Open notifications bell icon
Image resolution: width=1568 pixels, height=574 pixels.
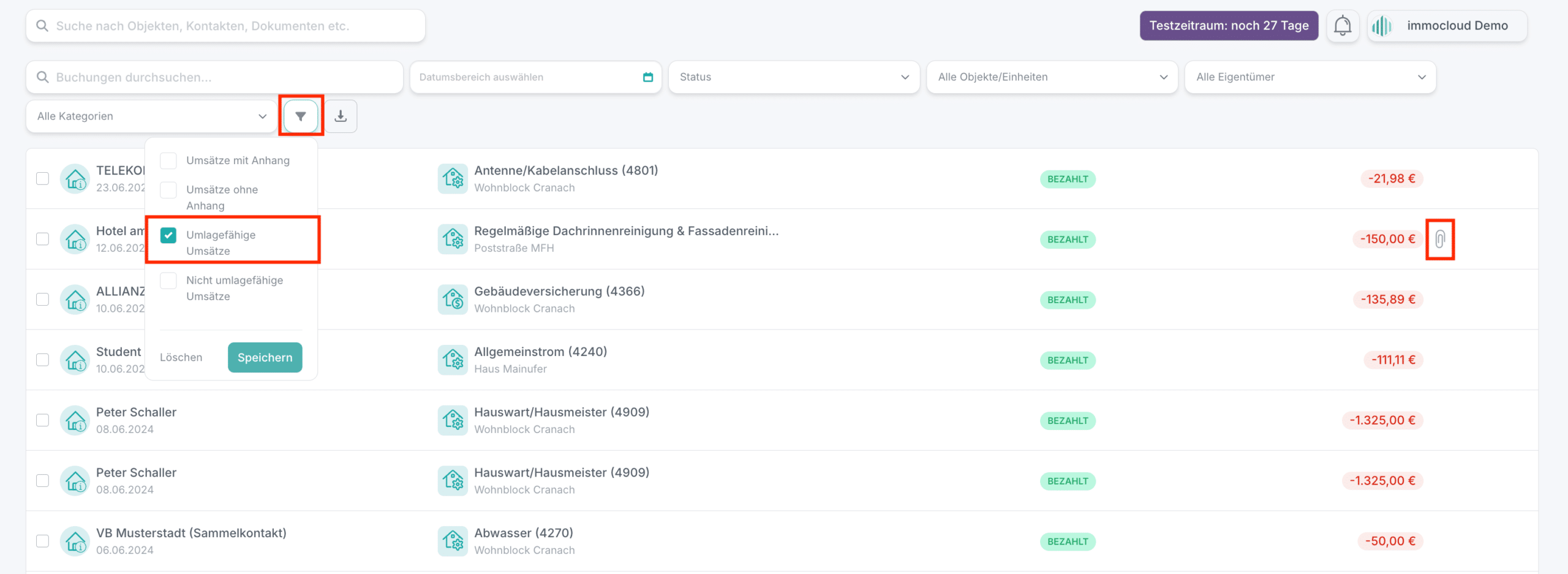1343,26
